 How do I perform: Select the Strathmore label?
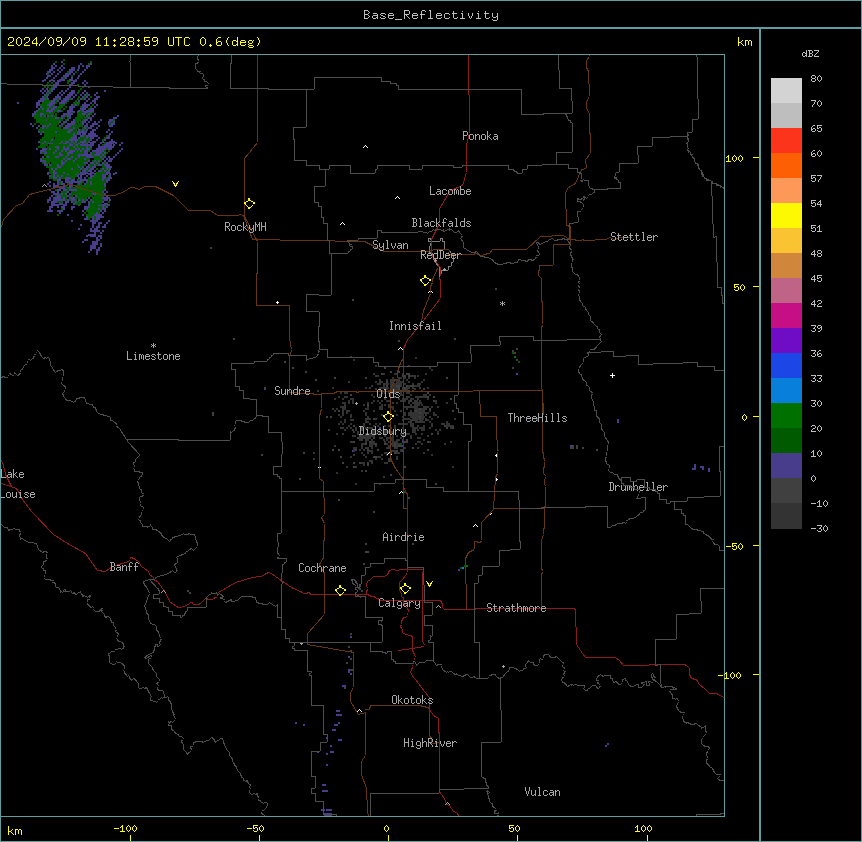click(x=516, y=608)
